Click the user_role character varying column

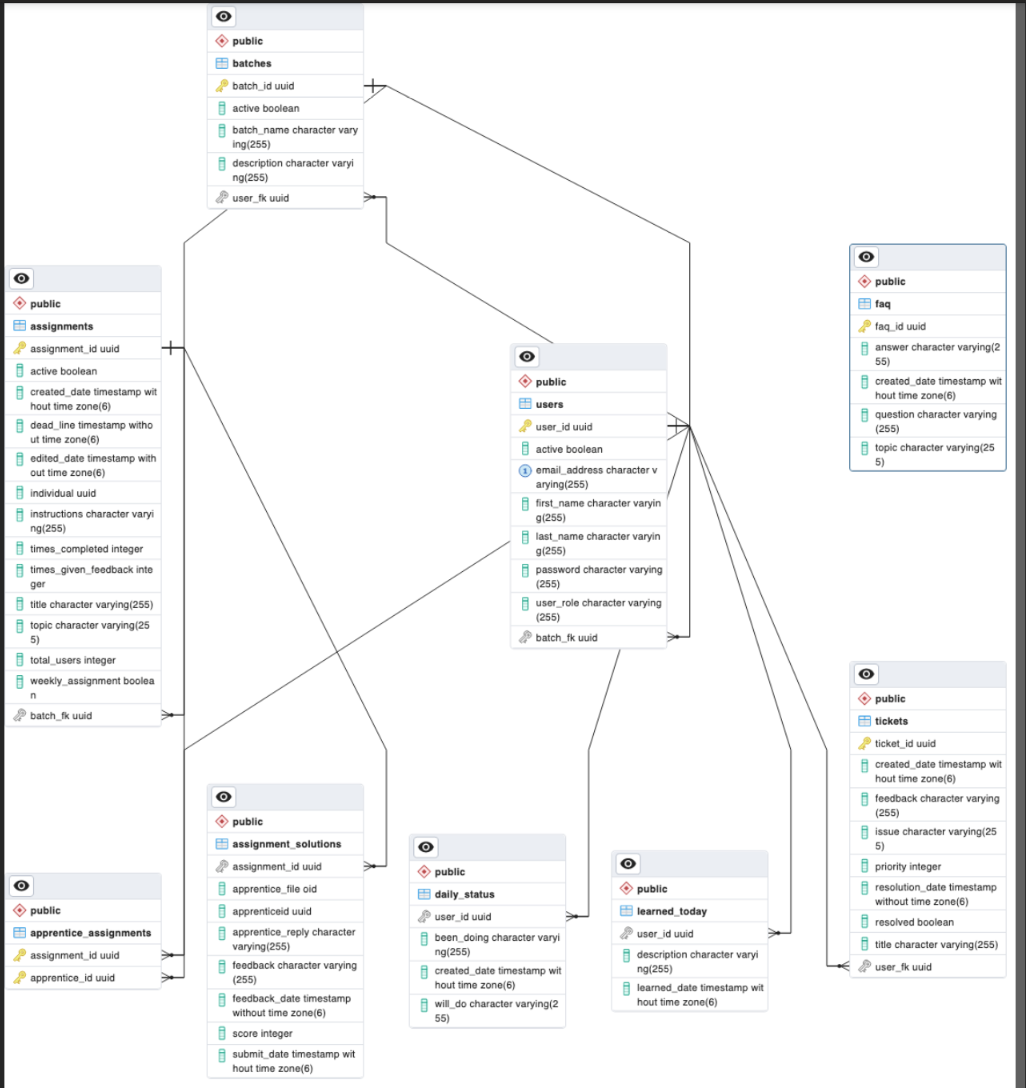(x=598, y=609)
